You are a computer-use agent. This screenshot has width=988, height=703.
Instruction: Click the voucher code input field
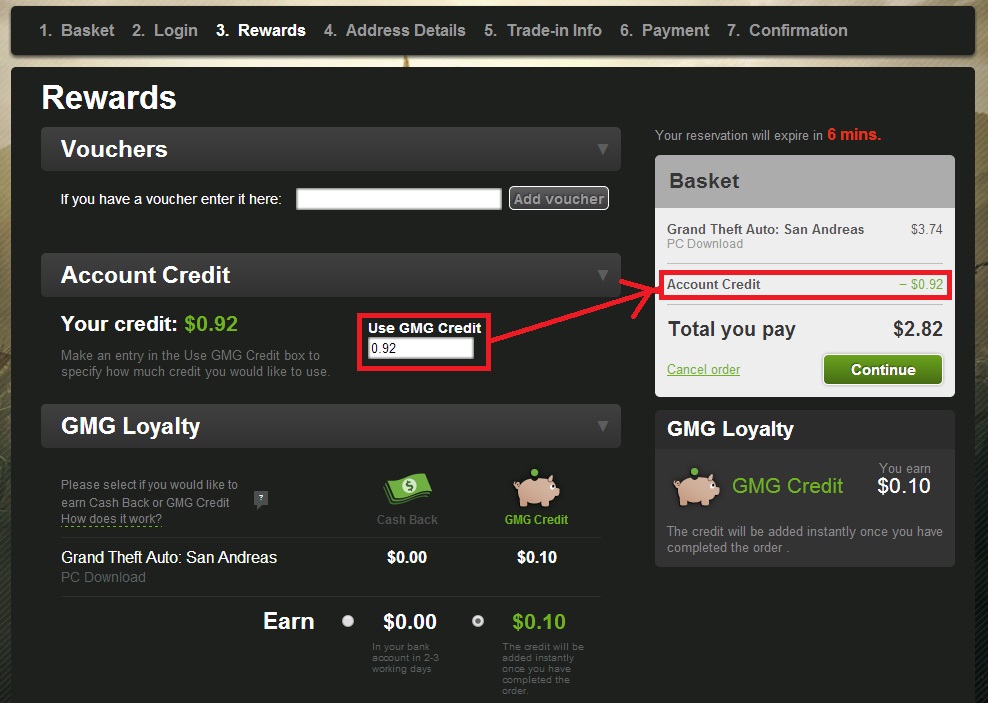tap(399, 199)
